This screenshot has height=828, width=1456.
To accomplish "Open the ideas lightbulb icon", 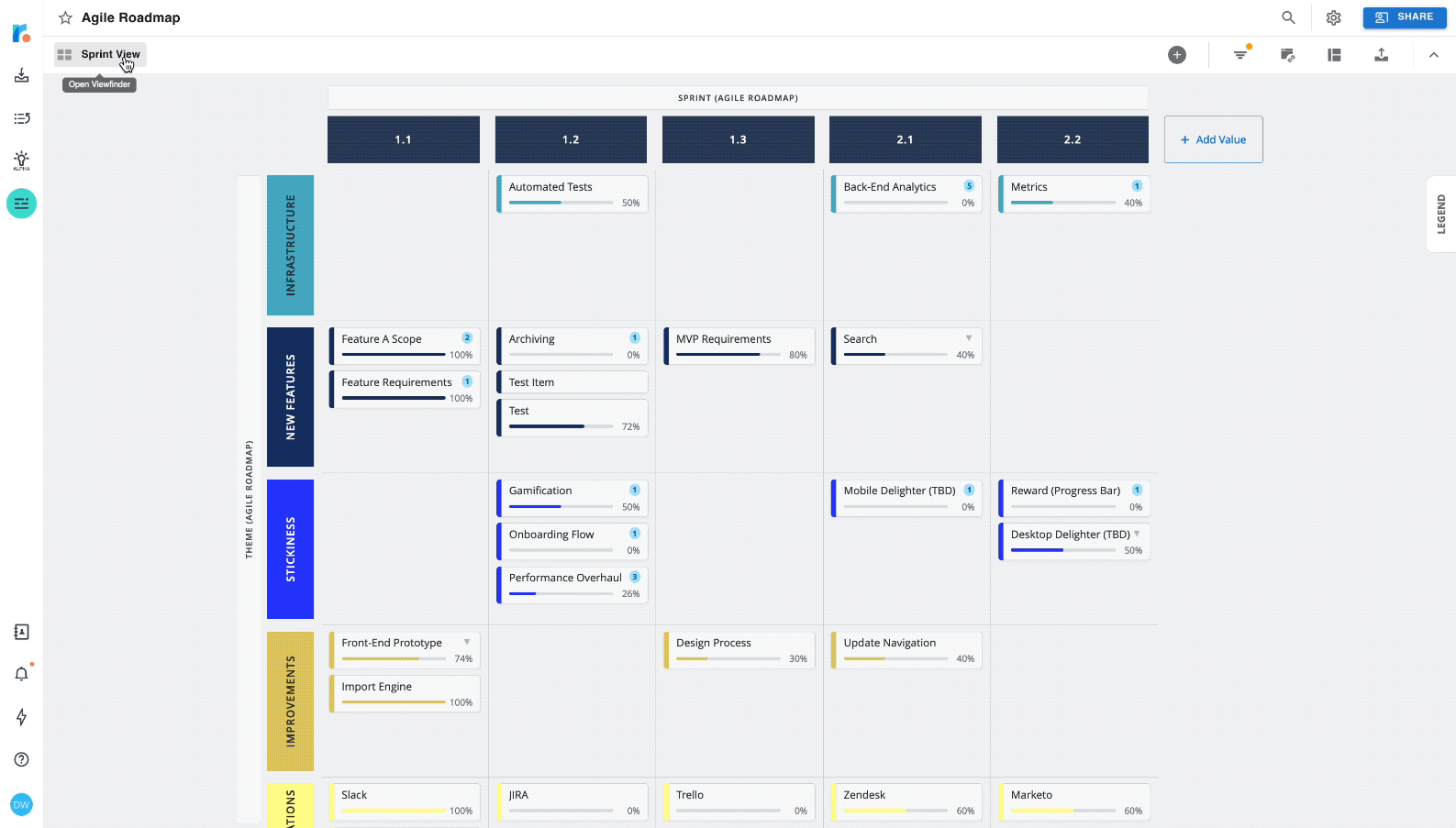I will tap(21, 161).
